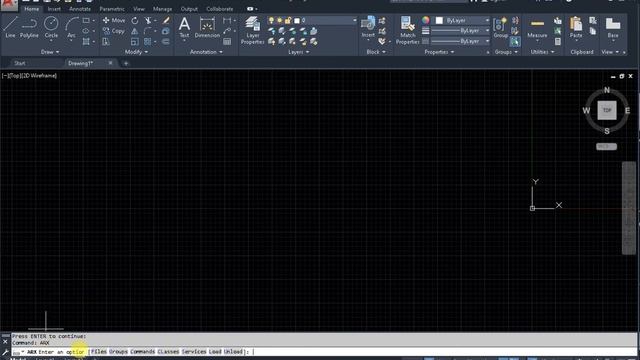Expand the Modify panel
640x360 pixels.
[136, 52]
